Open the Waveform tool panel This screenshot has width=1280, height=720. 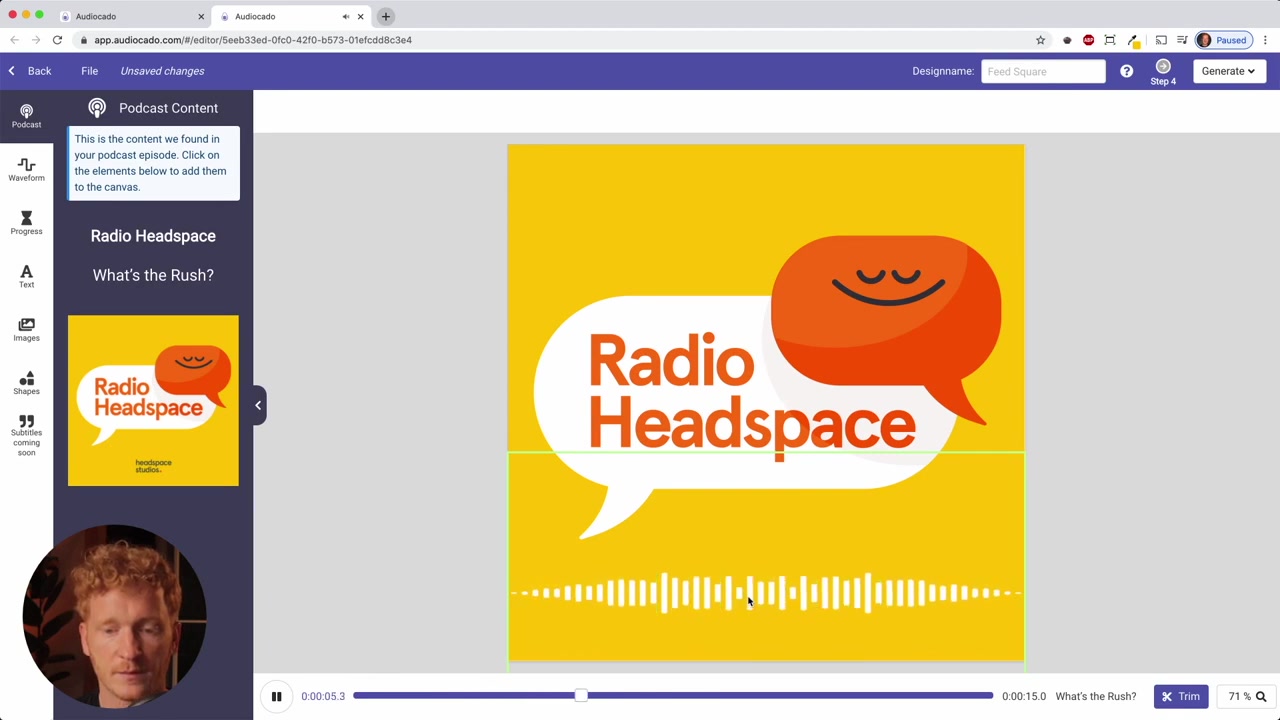pyautogui.click(x=26, y=170)
